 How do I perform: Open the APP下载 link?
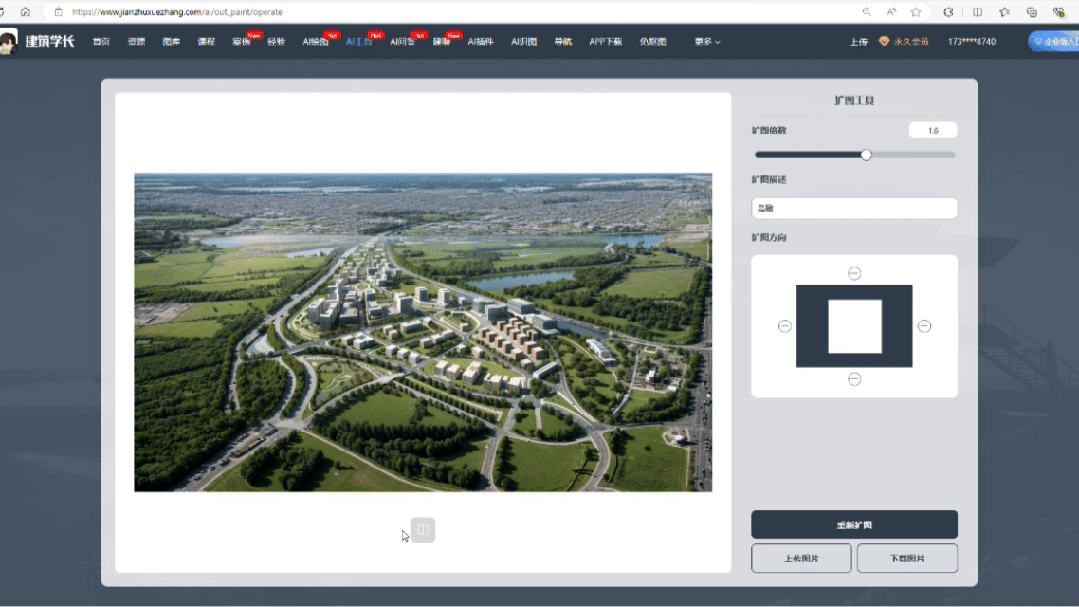tap(606, 42)
